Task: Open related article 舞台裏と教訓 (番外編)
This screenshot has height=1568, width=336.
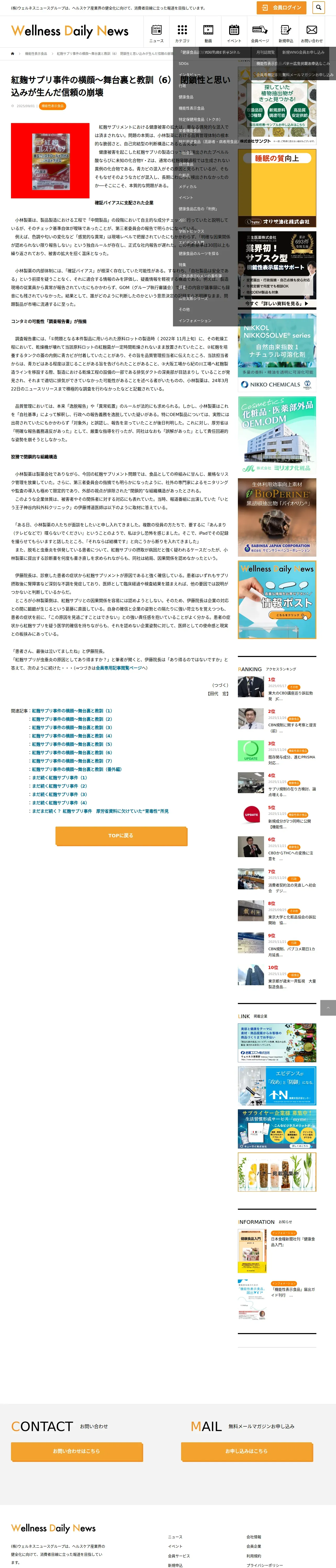Action: click(x=77, y=769)
